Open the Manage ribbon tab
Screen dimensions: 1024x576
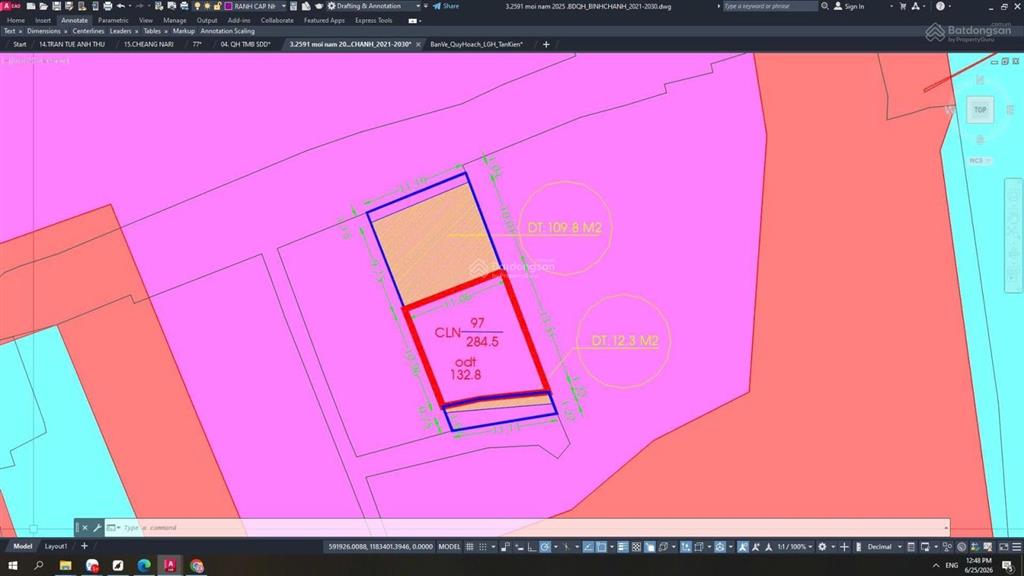(174, 20)
